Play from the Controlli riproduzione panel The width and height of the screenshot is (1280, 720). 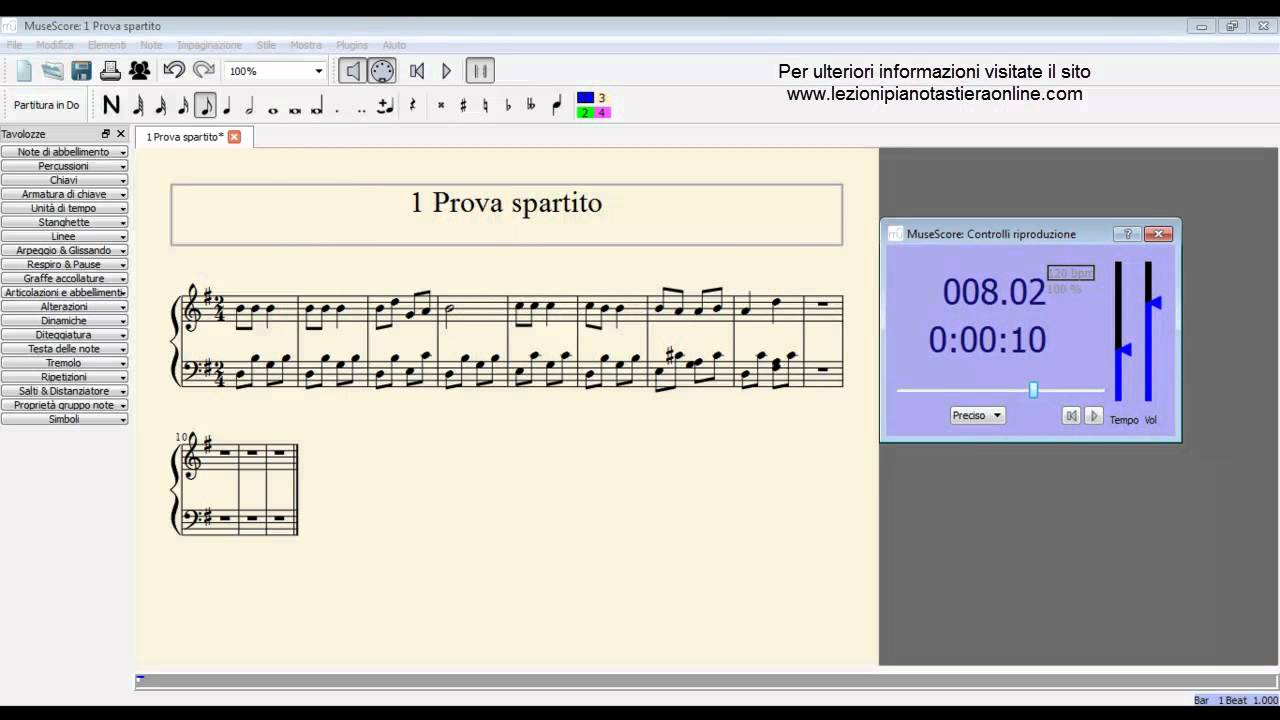[x=1093, y=415]
